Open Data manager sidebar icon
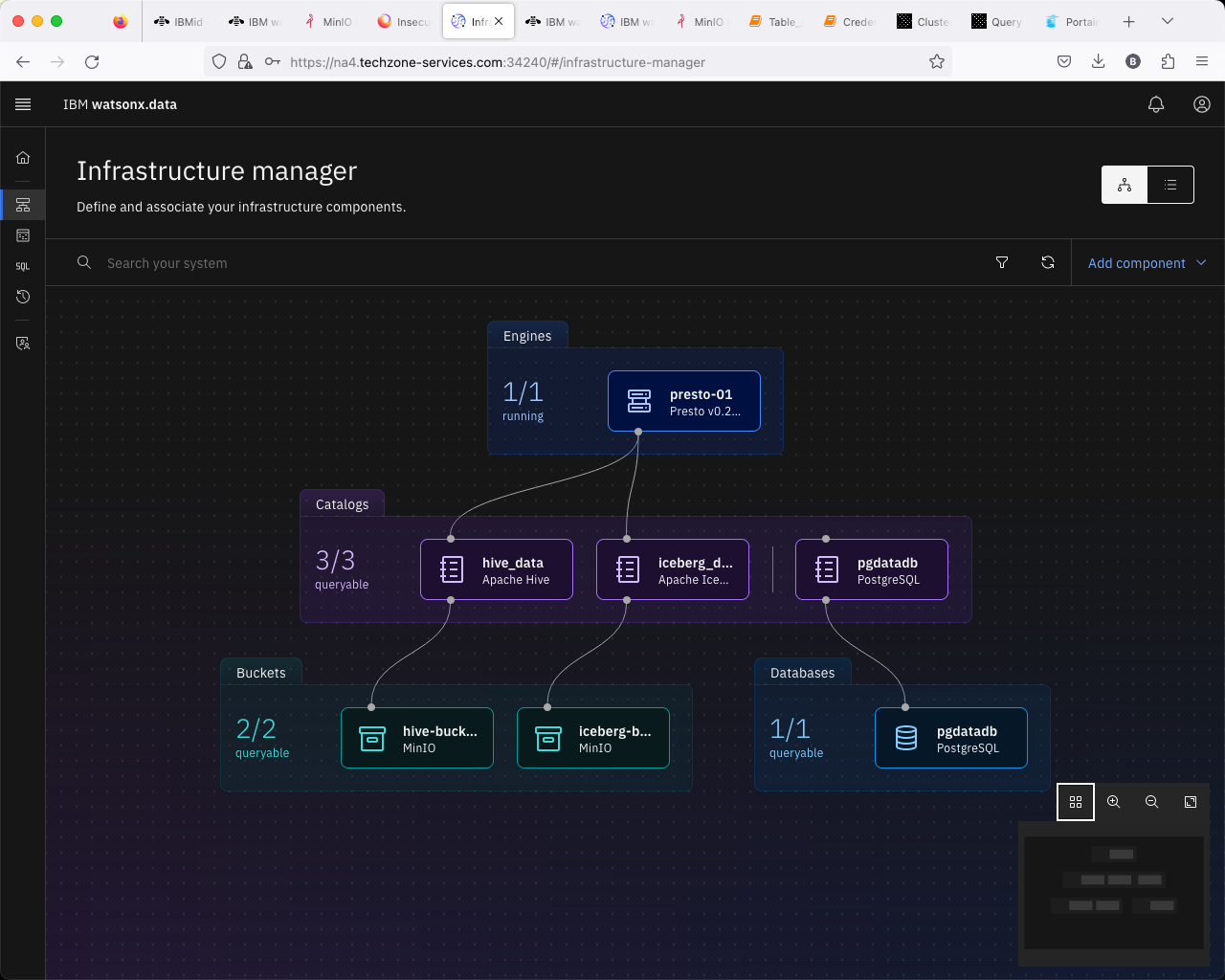 [x=23, y=235]
